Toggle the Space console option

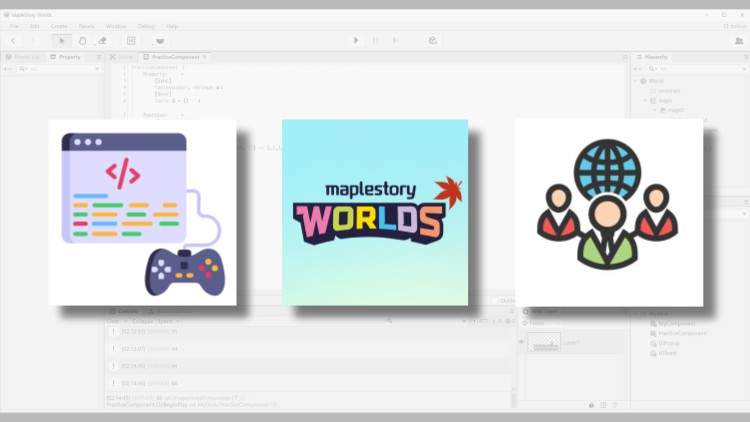pyautogui.click(x=165, y=322)
